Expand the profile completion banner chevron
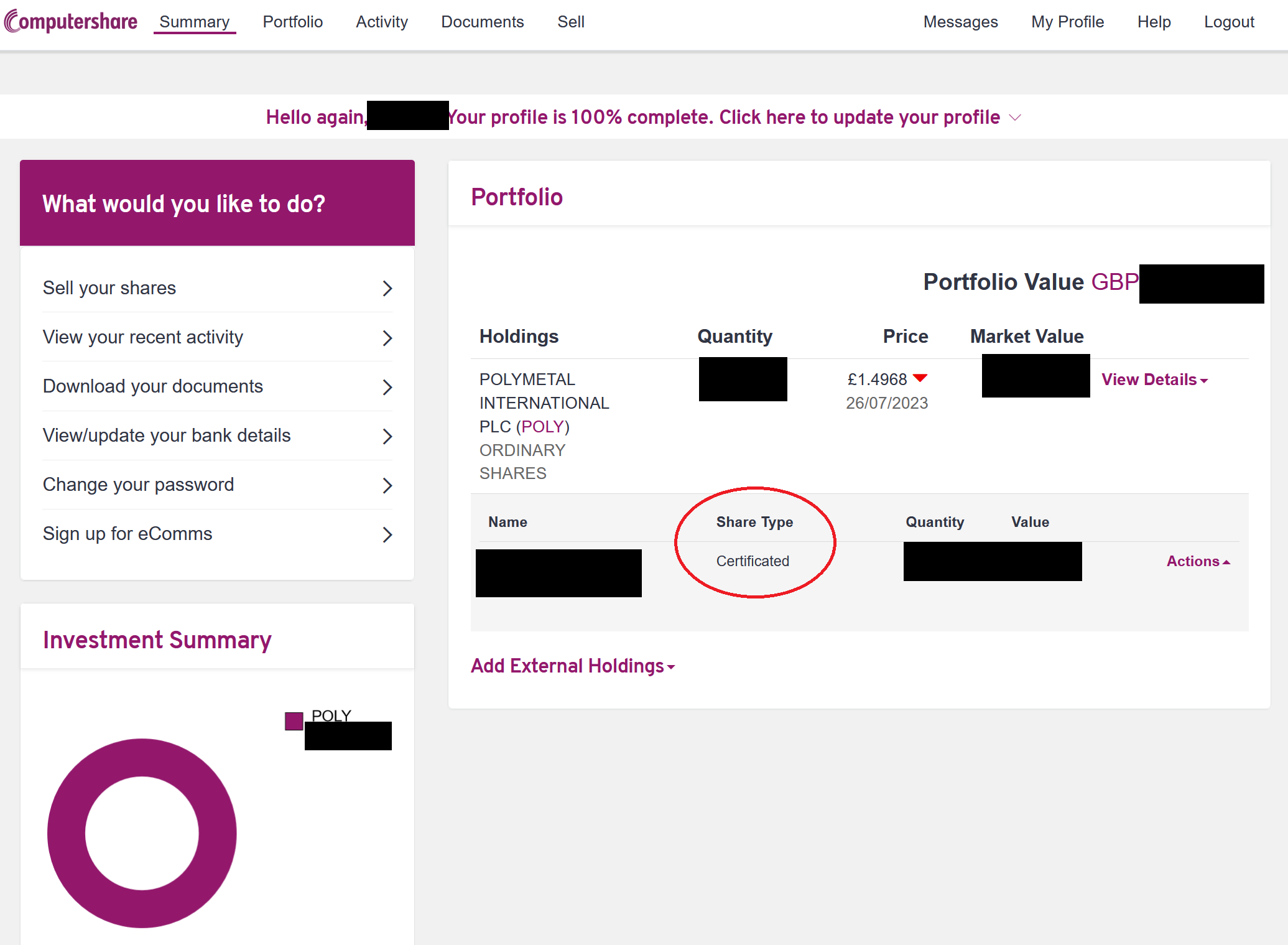1288x945 pixels. click(1015, 118)
